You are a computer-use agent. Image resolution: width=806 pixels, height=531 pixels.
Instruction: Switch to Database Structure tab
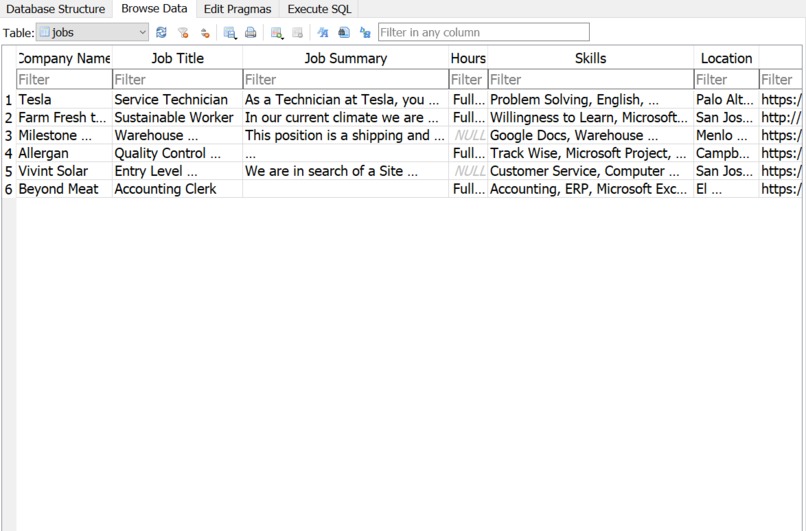[56, 9]
